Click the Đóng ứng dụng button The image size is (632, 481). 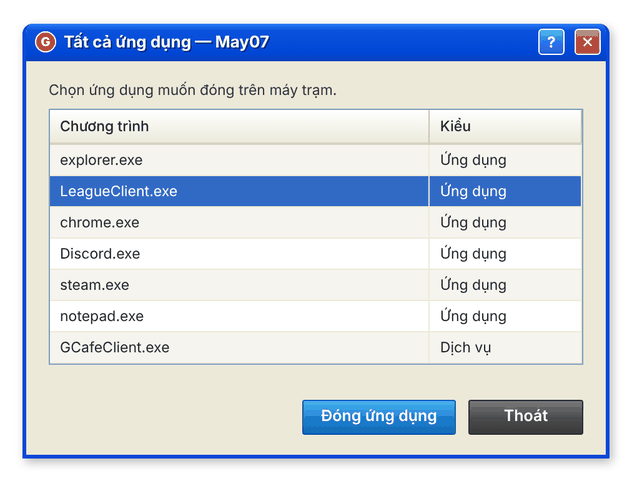point(379,417)
